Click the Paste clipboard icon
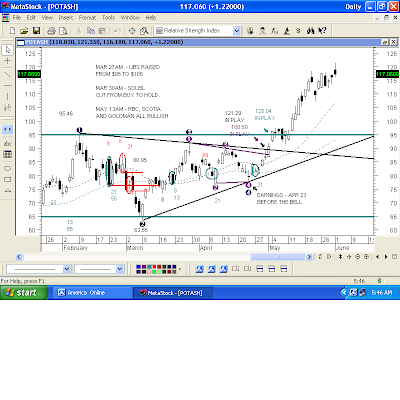 coord(103,31)
